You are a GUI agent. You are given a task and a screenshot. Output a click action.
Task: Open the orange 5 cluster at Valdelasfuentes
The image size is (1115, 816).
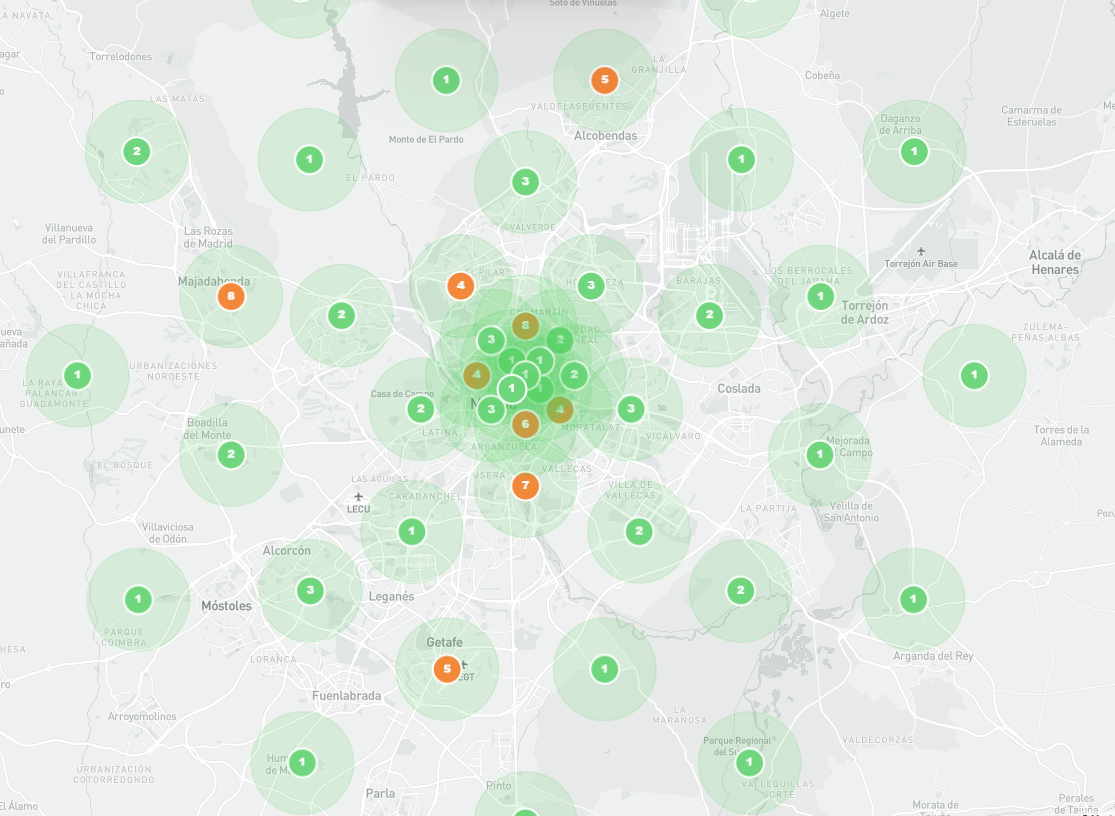604,79
